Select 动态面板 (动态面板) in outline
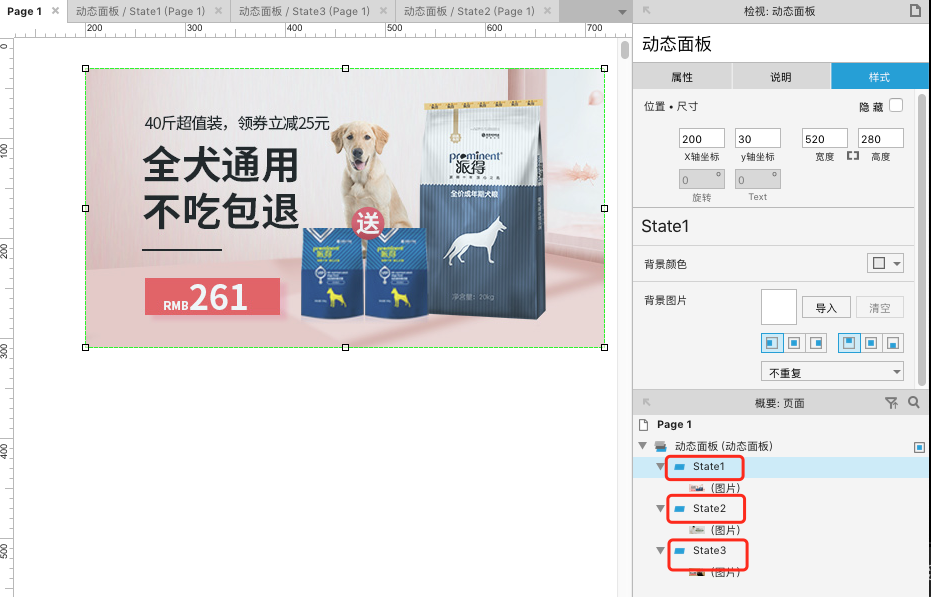The height and width of the screenshot is (597, 931). [723, 446]
